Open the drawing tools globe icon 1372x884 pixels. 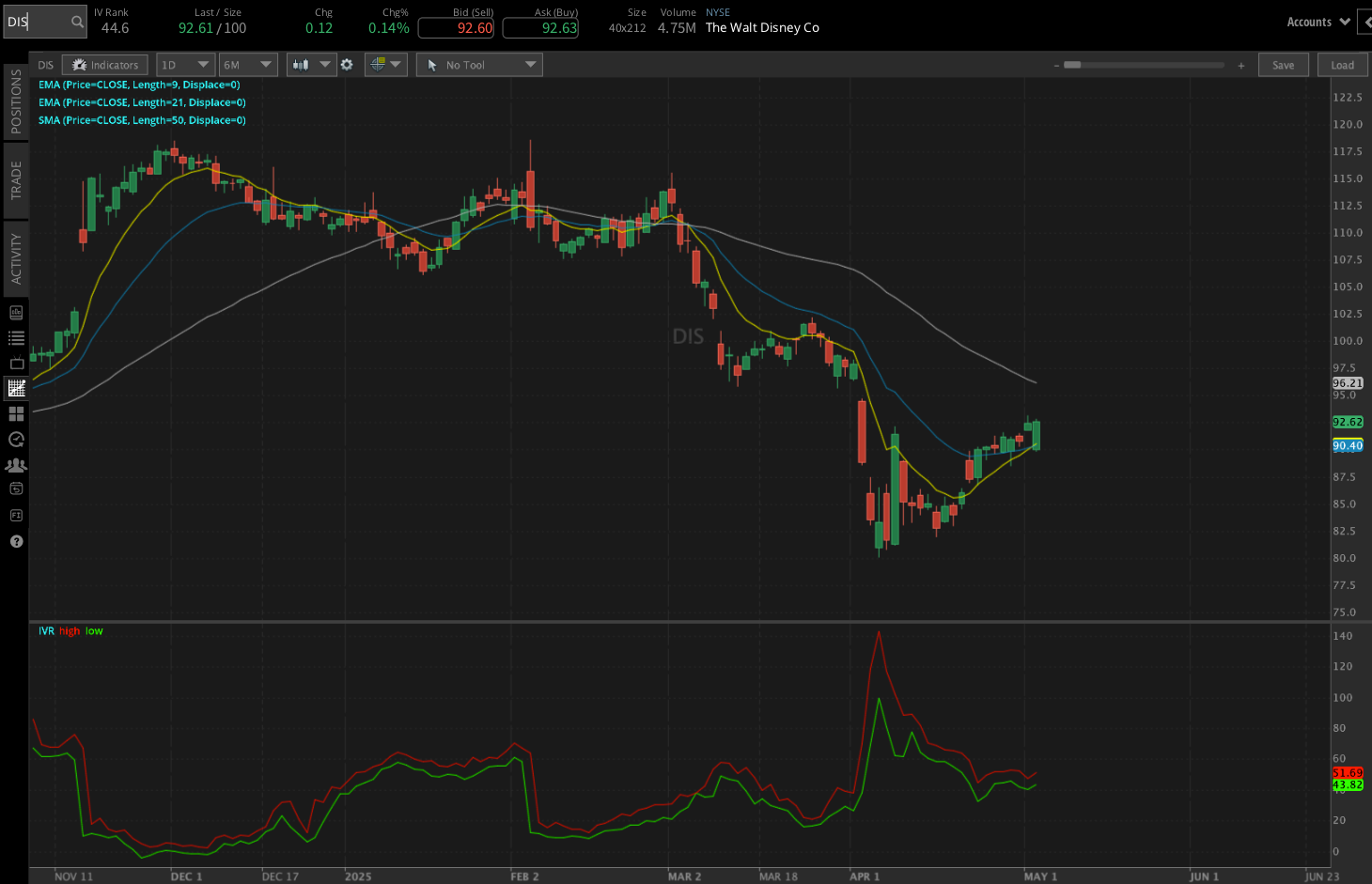click(x=385, y=64)
